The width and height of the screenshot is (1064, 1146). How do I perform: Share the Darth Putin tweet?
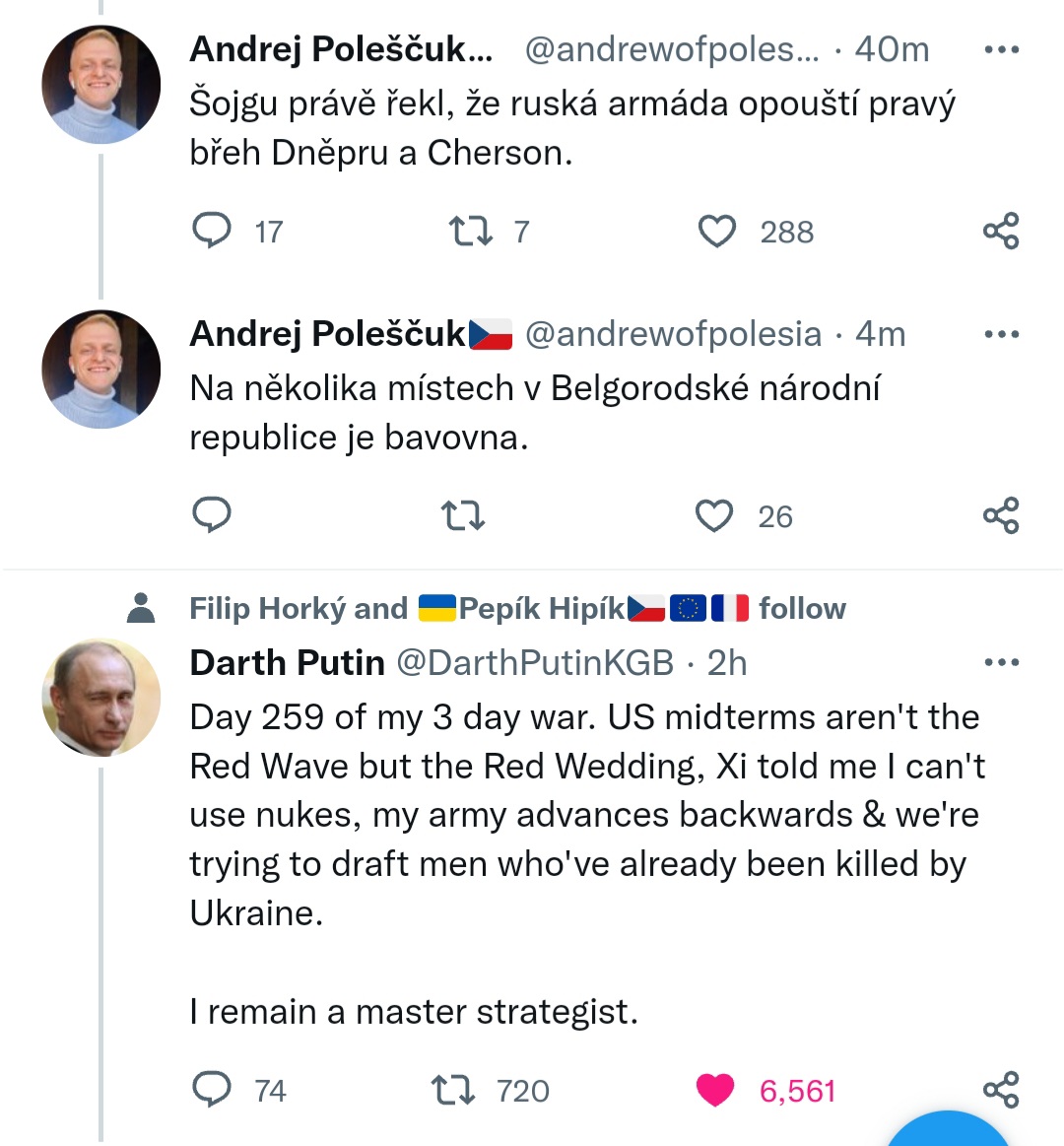1001,1090
